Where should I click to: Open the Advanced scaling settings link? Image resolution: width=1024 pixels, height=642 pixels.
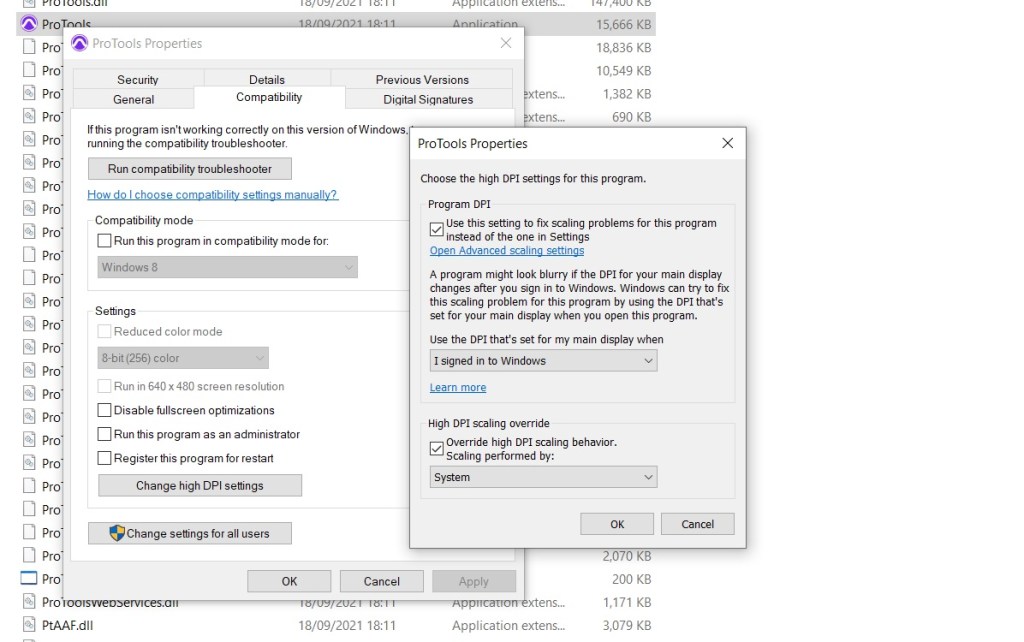506,251
